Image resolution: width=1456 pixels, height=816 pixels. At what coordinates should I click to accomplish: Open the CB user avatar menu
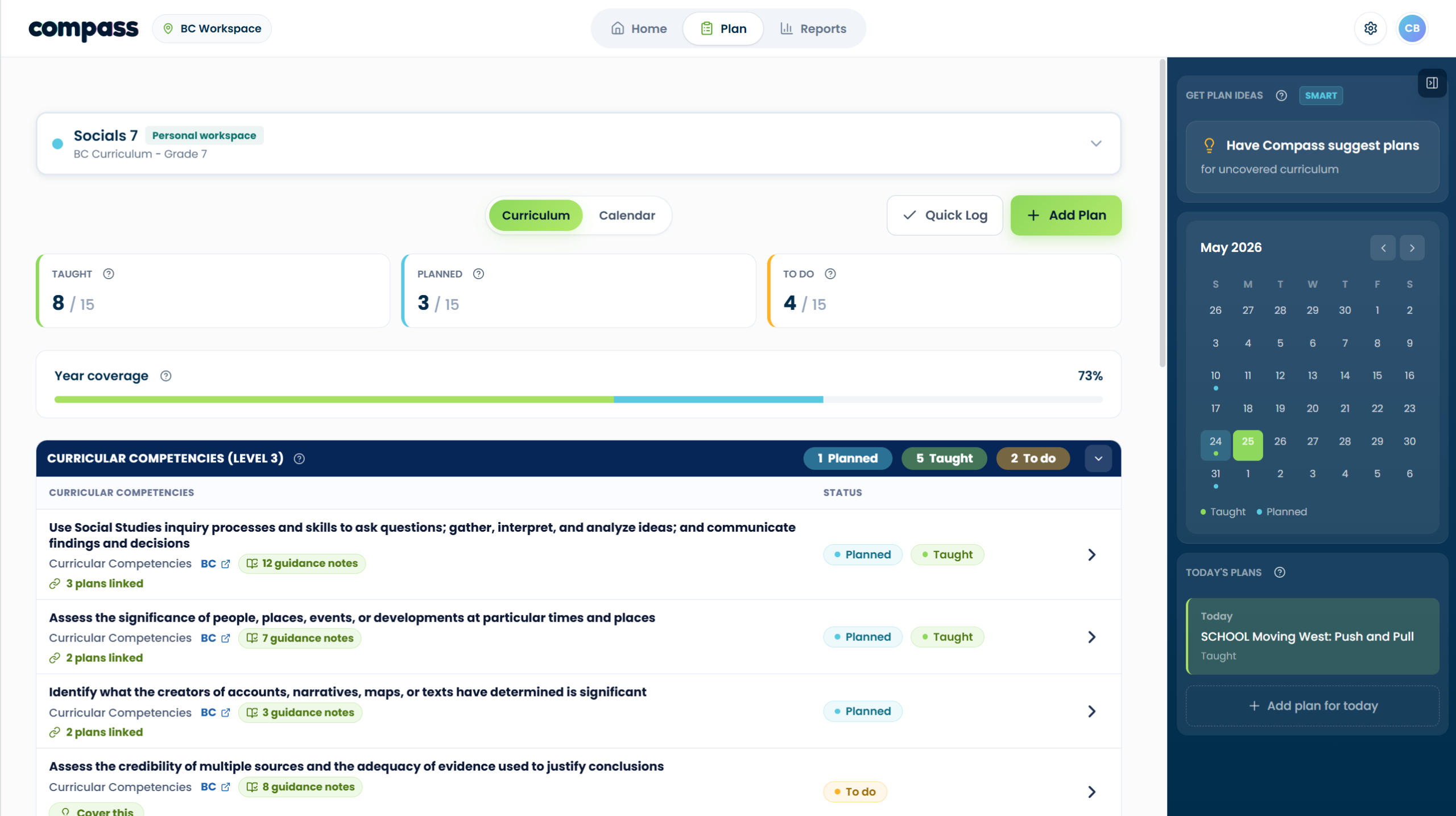[1412, 28]
